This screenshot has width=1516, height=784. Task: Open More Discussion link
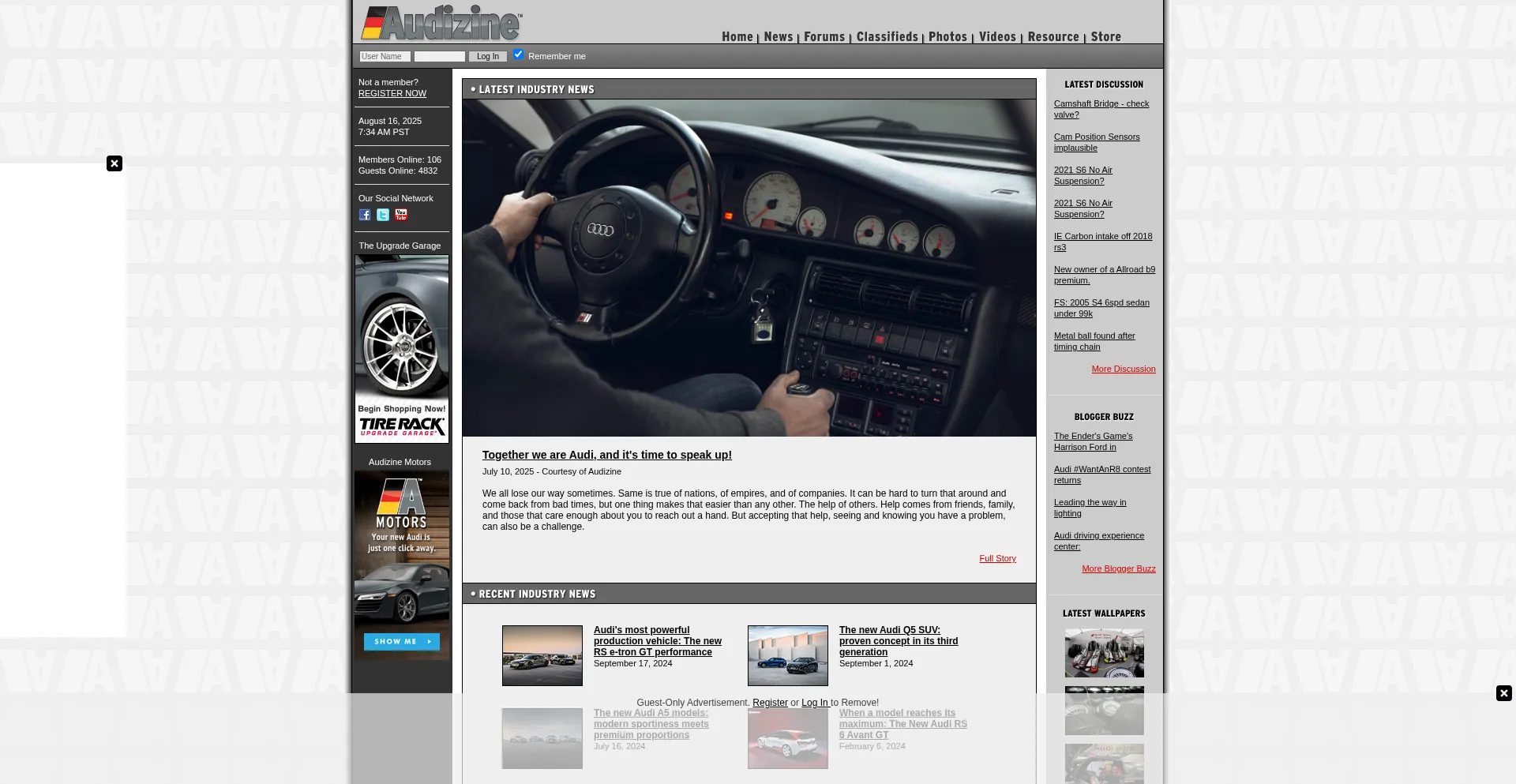(x=1124, y=369)
